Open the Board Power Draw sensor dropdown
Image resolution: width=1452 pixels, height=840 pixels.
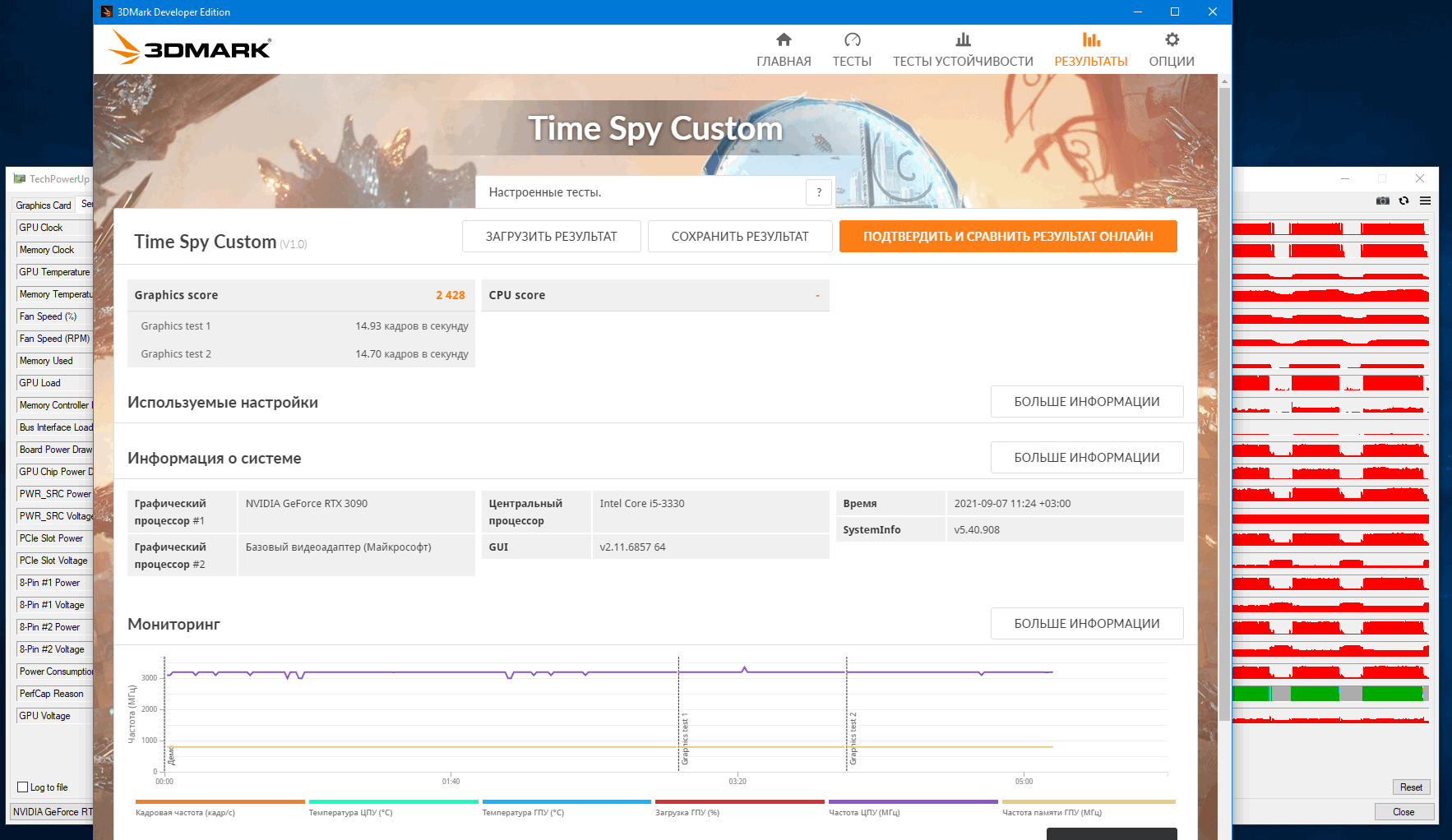[54, 450]
